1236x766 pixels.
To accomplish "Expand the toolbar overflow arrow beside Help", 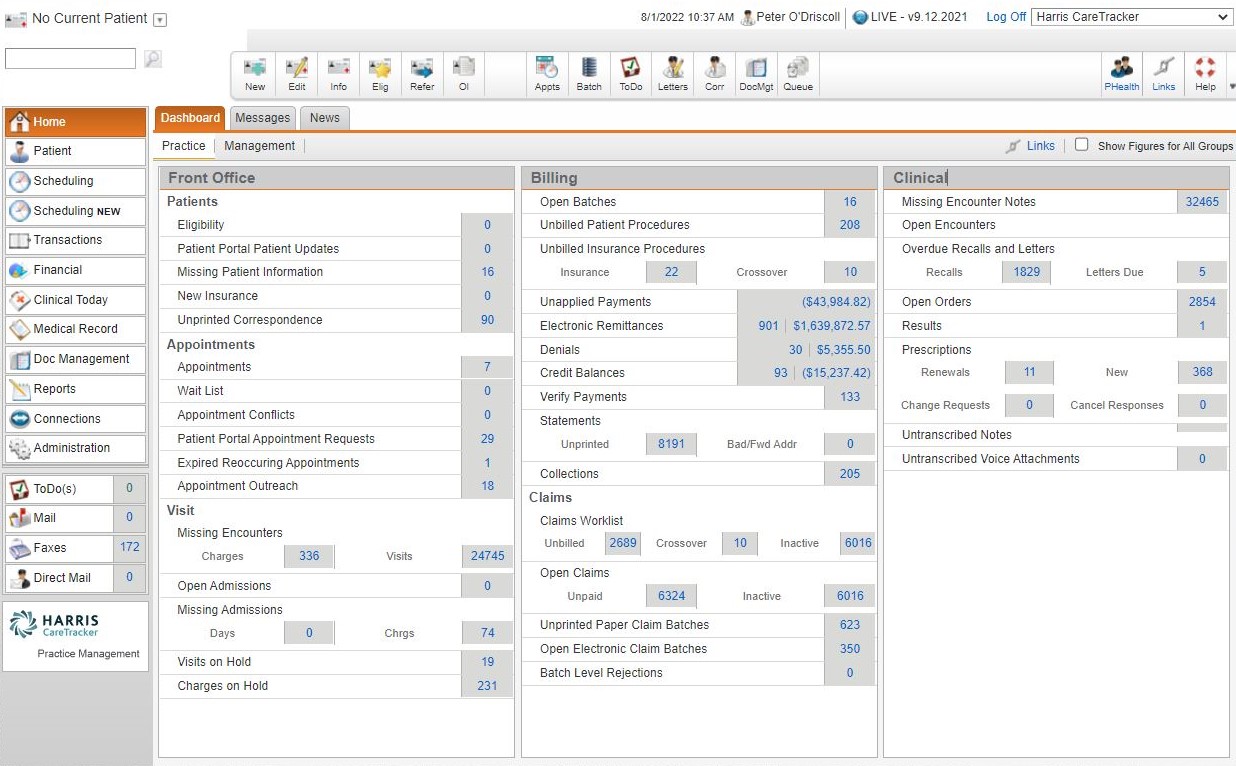I will coord(1232,87).
